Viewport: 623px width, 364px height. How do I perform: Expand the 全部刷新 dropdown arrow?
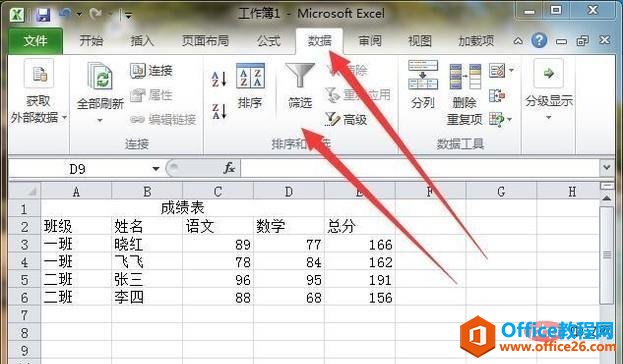pyautogui.click(x=100, y=120)
